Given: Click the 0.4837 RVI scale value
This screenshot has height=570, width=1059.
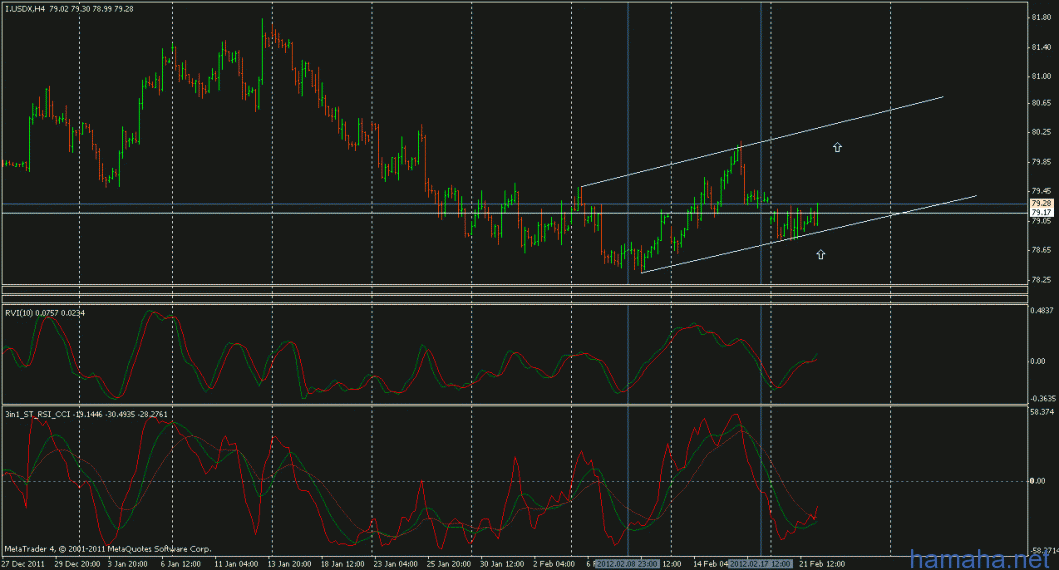Looking at the screenshot, I should [1042, 311].
